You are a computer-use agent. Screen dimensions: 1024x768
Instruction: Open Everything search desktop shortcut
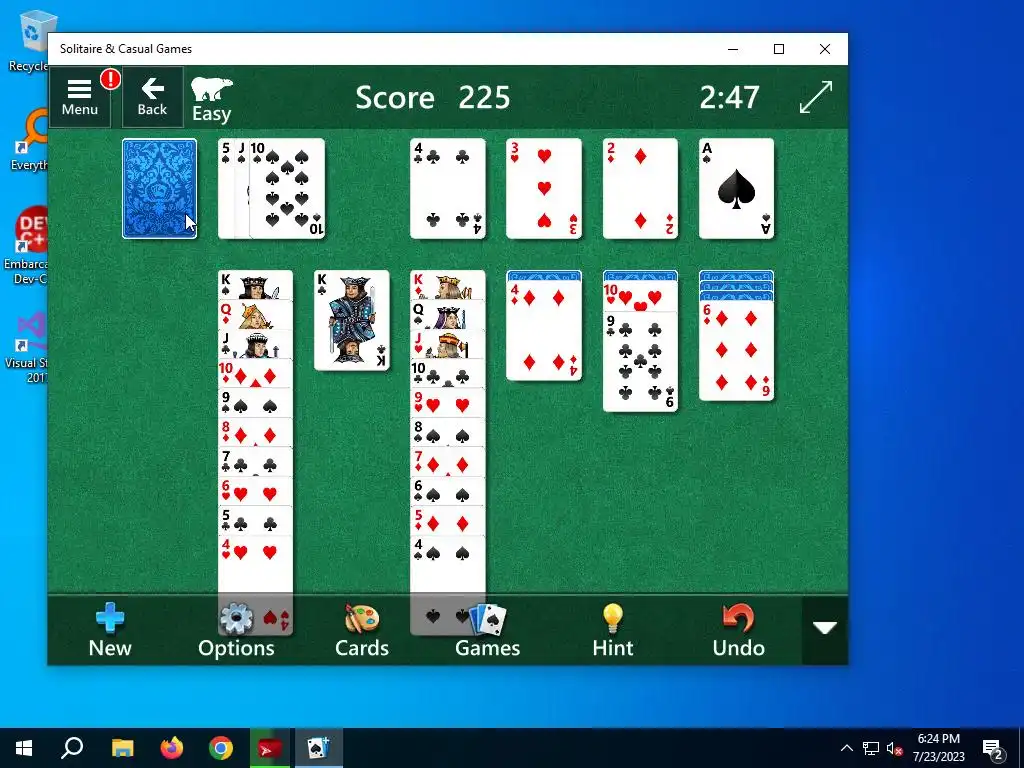(30, 140)
